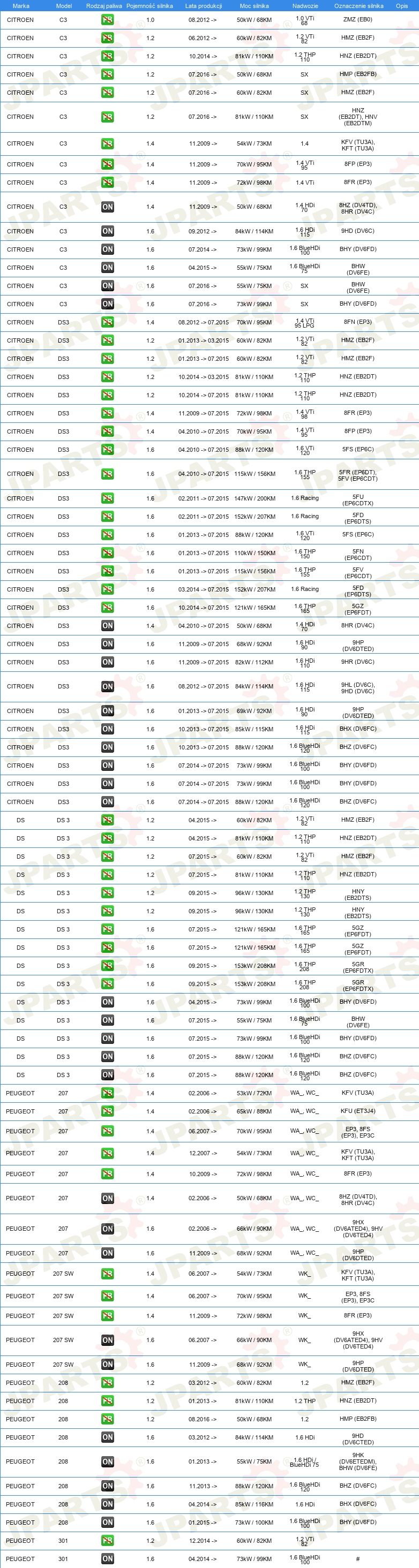419x1568 pixels.
Task: Click engine code HNZ (EB2DT), HNV (EB2DTM)
Action: tap(358, 117)
